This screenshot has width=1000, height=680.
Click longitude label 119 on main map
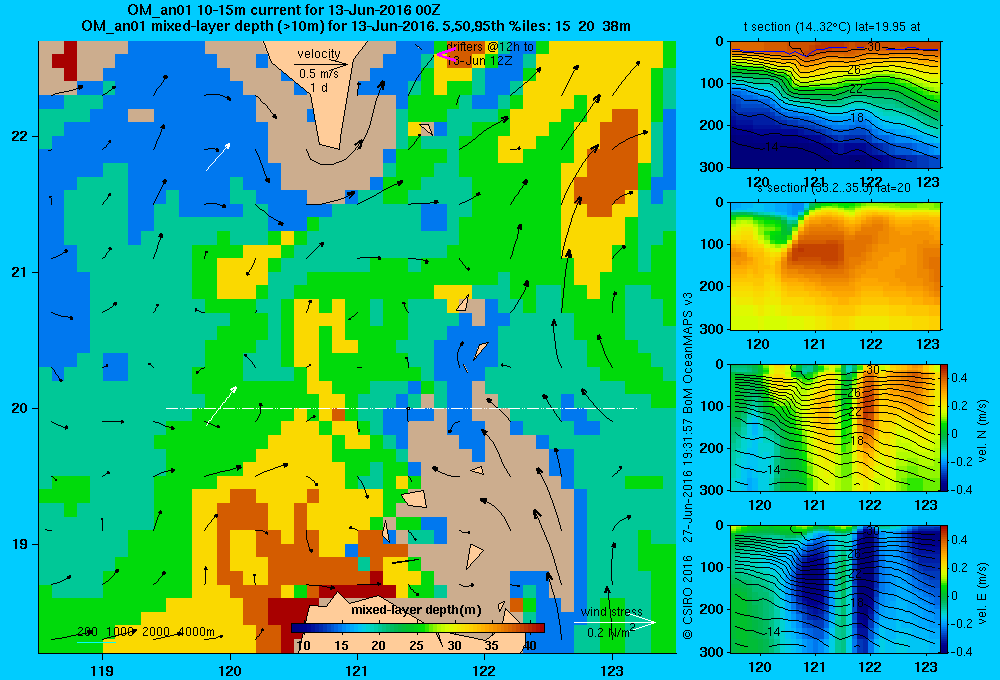point(102,670)
